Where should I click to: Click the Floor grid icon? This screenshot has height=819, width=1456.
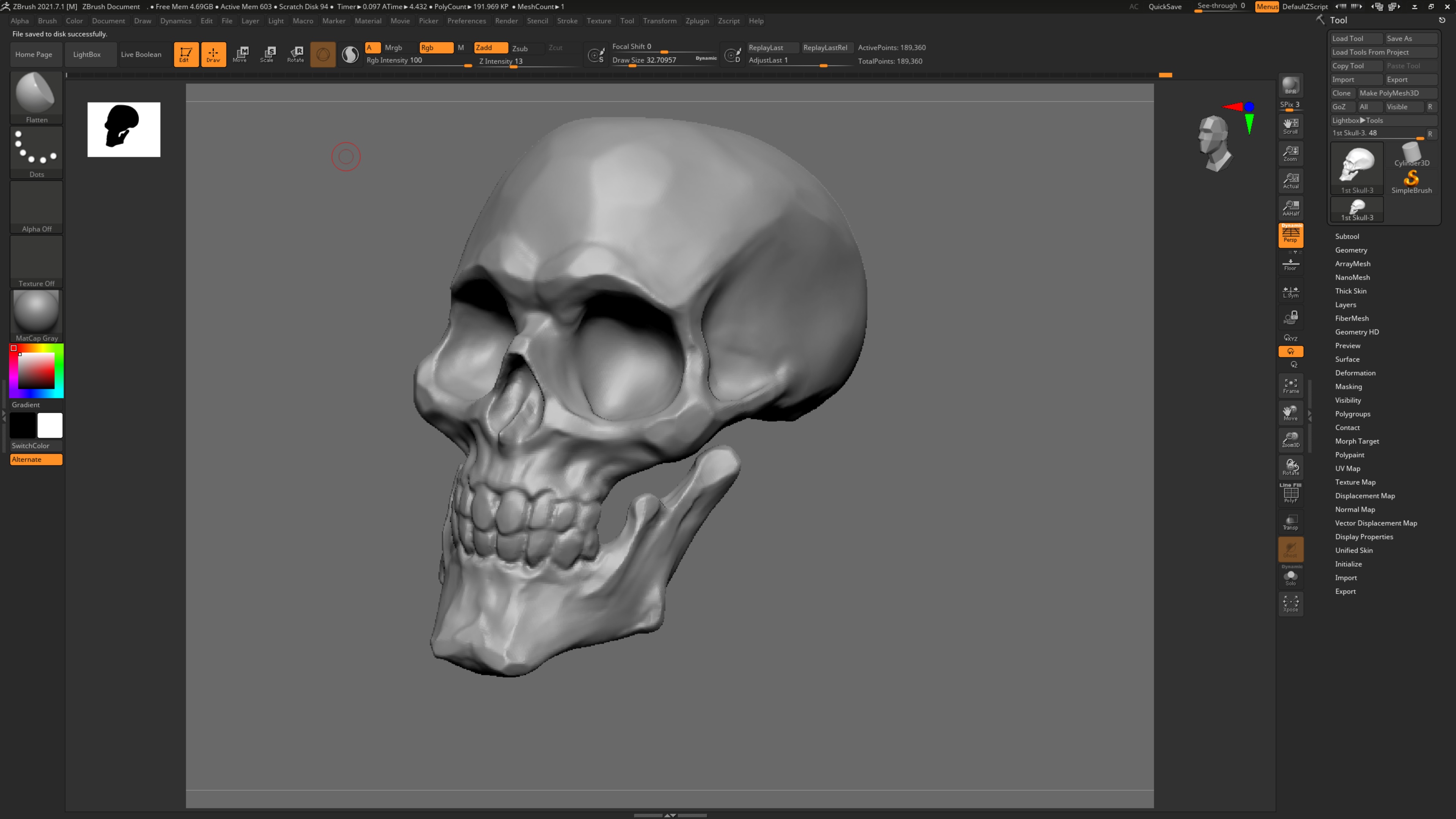click(x=1290, y=264)
